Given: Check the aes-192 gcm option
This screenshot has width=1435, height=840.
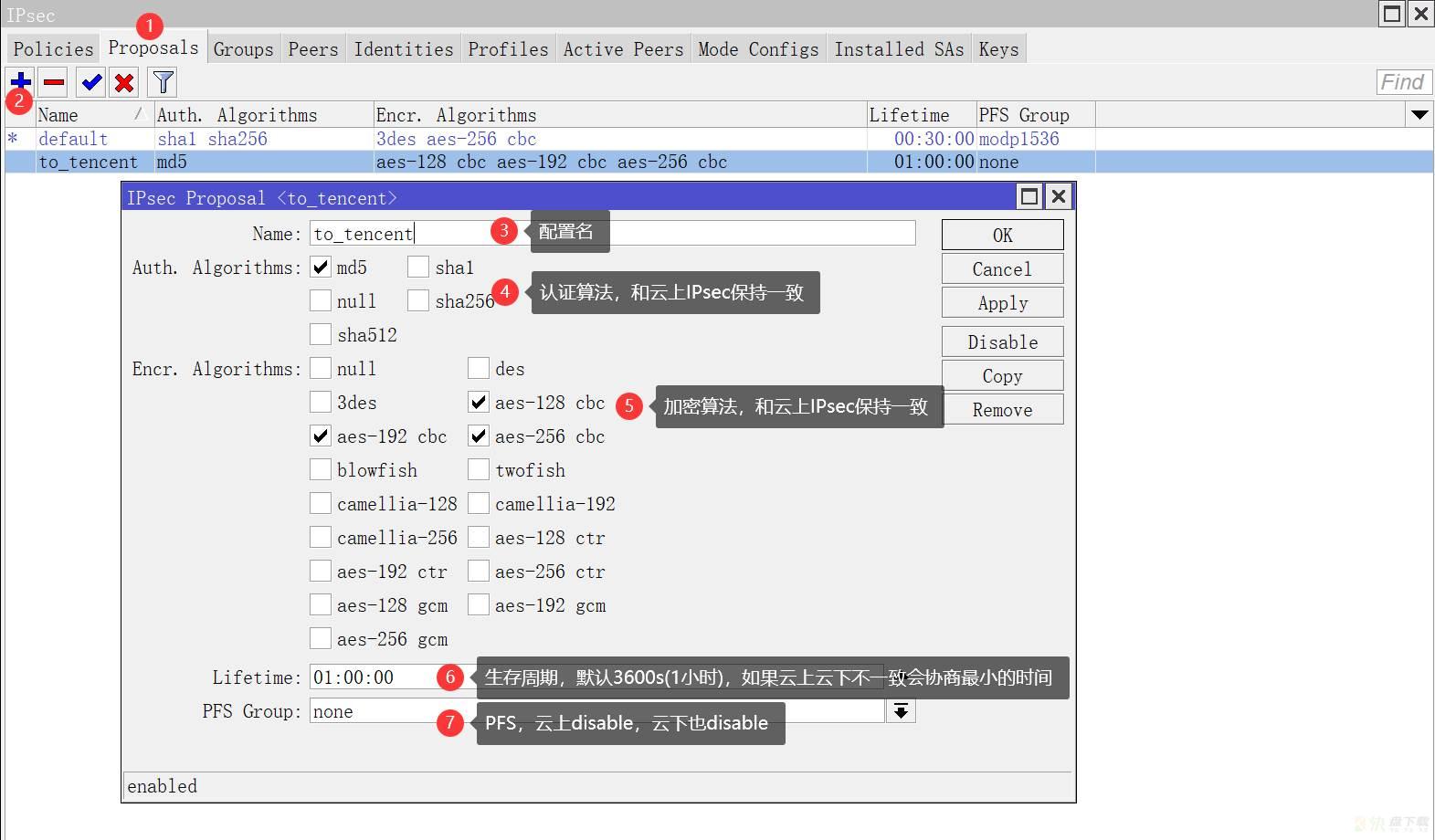Looking at the screenshot, I should coord(479,604).
